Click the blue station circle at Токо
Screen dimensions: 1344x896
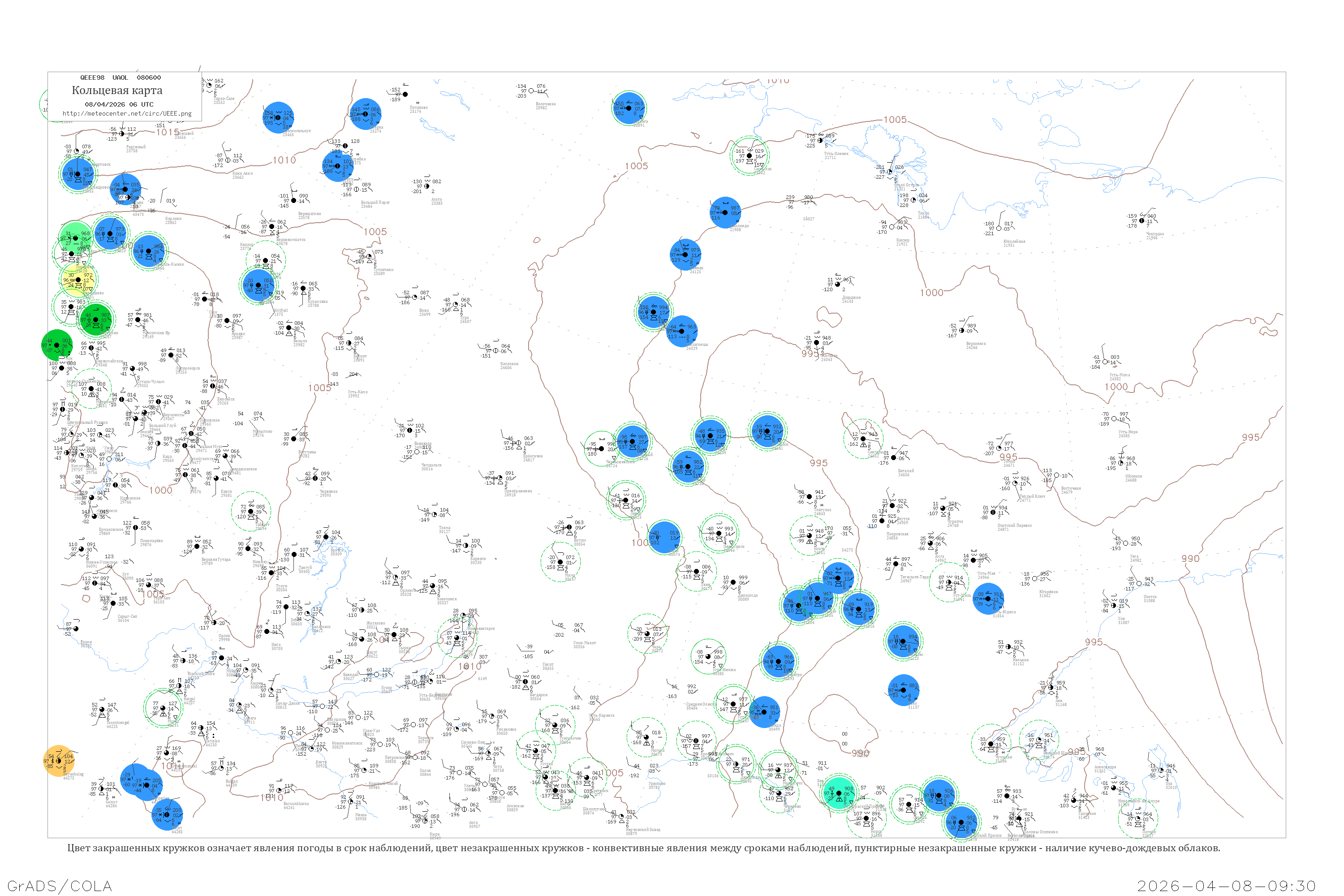(x=904, y=690)
